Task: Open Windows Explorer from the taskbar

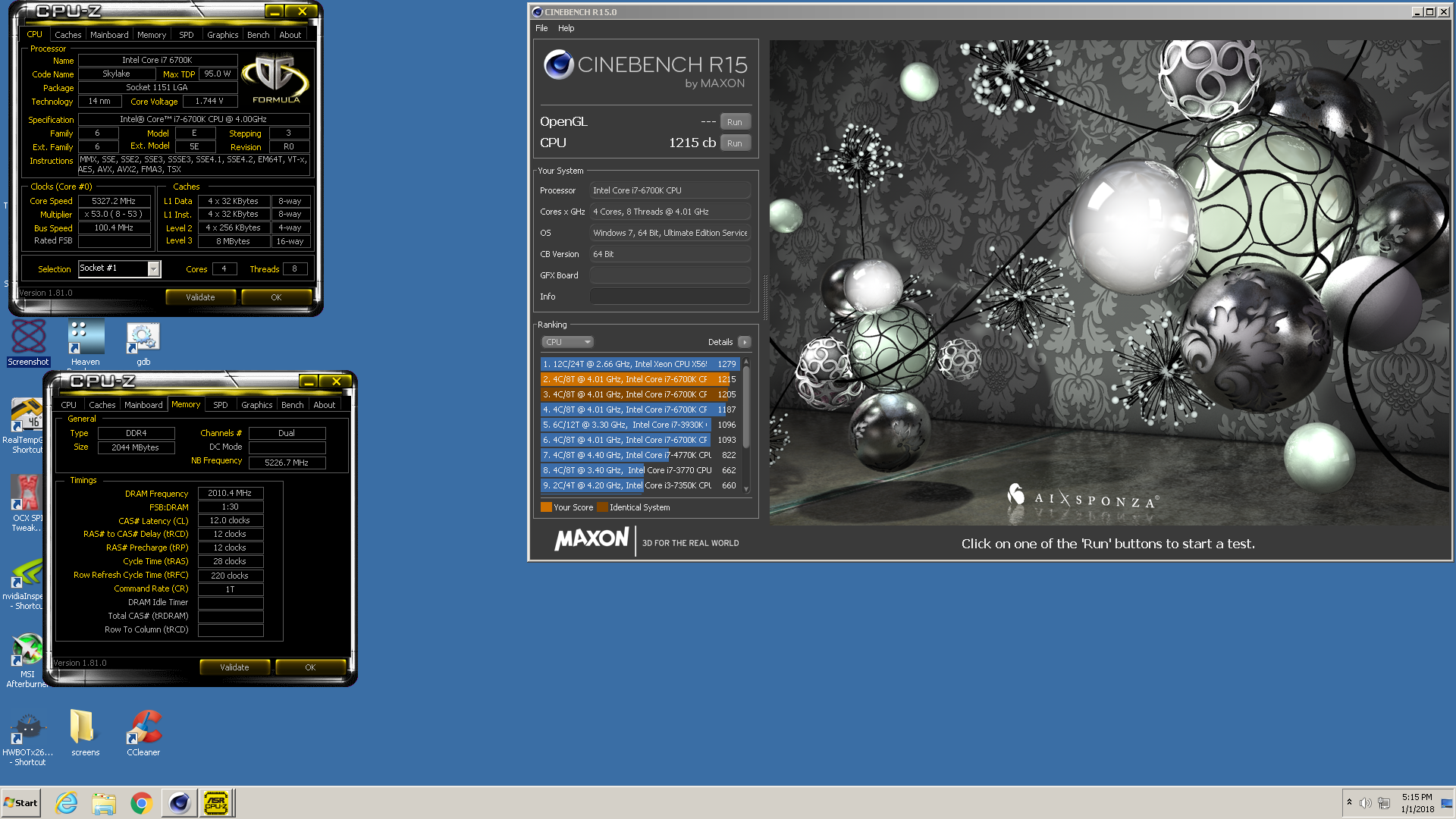Action: point(104,803)
